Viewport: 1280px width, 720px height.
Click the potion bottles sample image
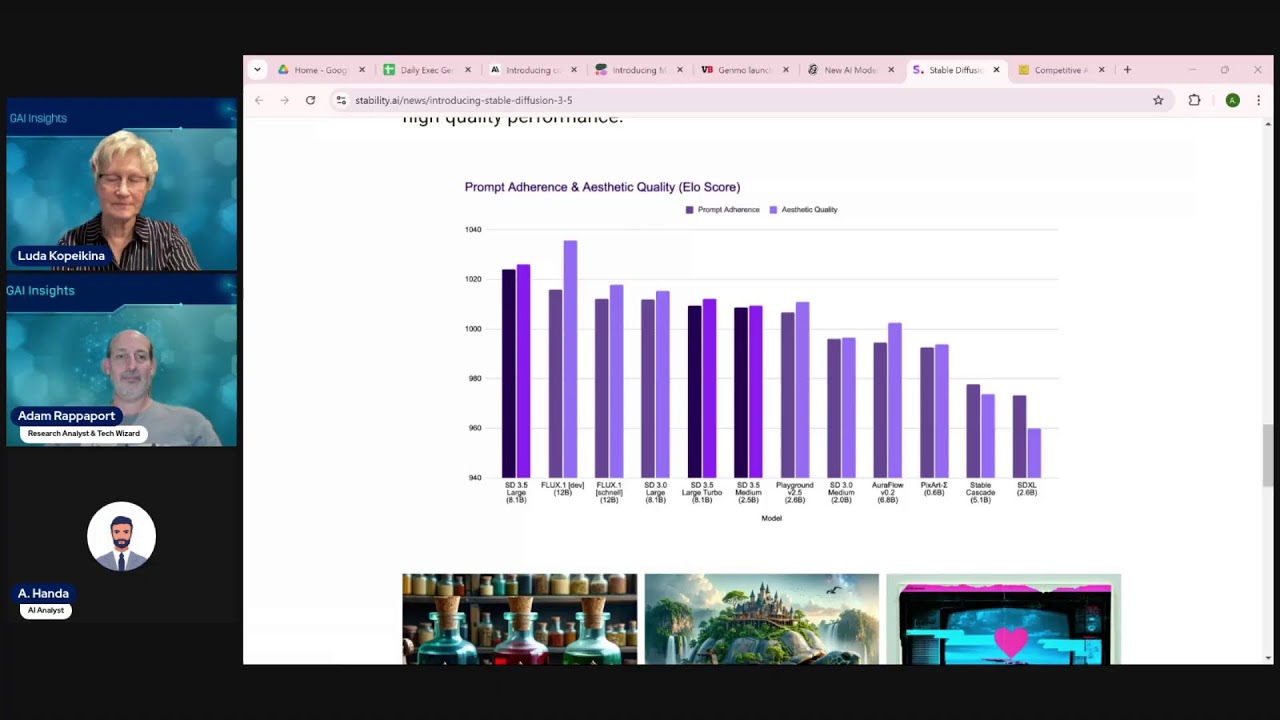tap(519, 618)
